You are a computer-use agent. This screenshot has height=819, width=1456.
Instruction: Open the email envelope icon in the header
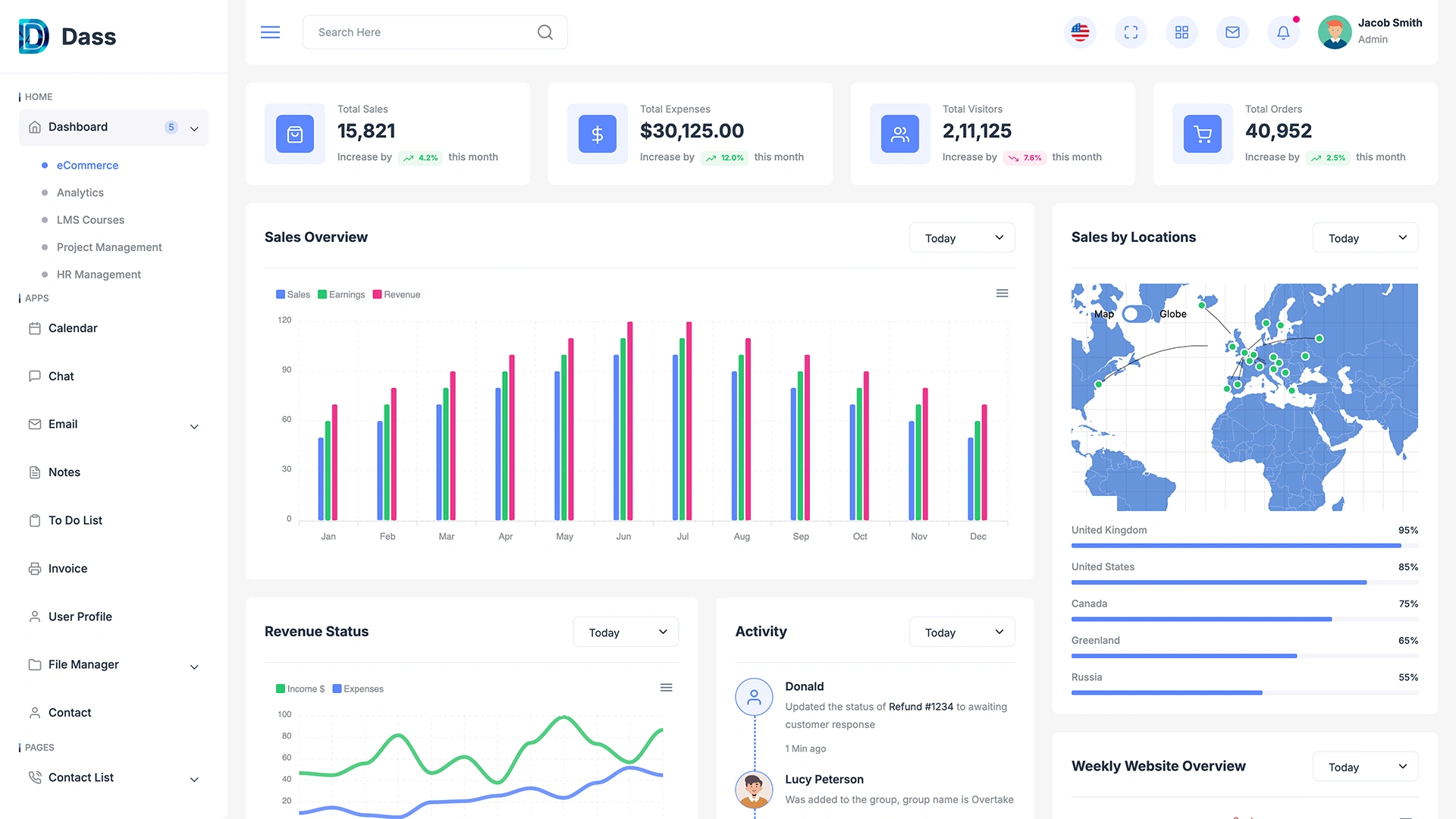[1232, 32]
